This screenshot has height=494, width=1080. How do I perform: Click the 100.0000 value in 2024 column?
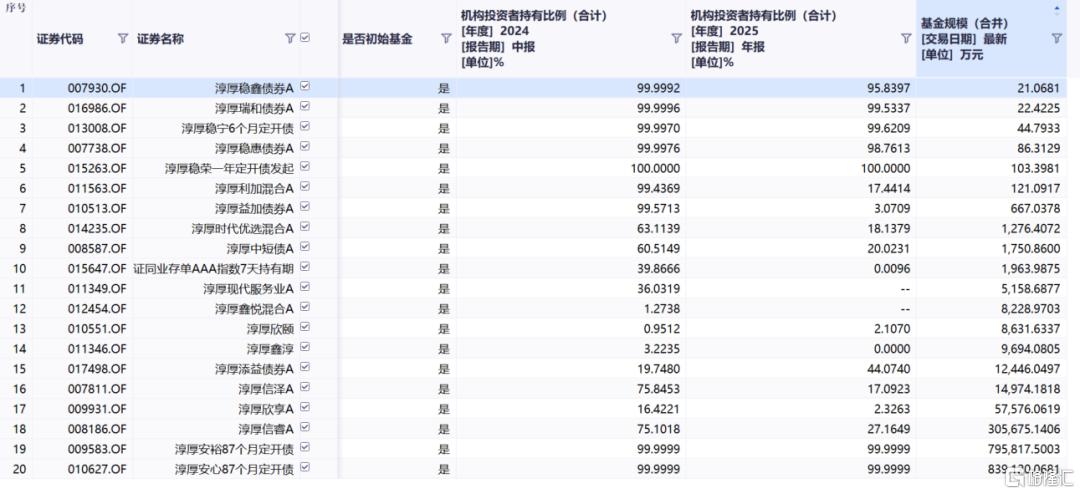click(656, 168)
